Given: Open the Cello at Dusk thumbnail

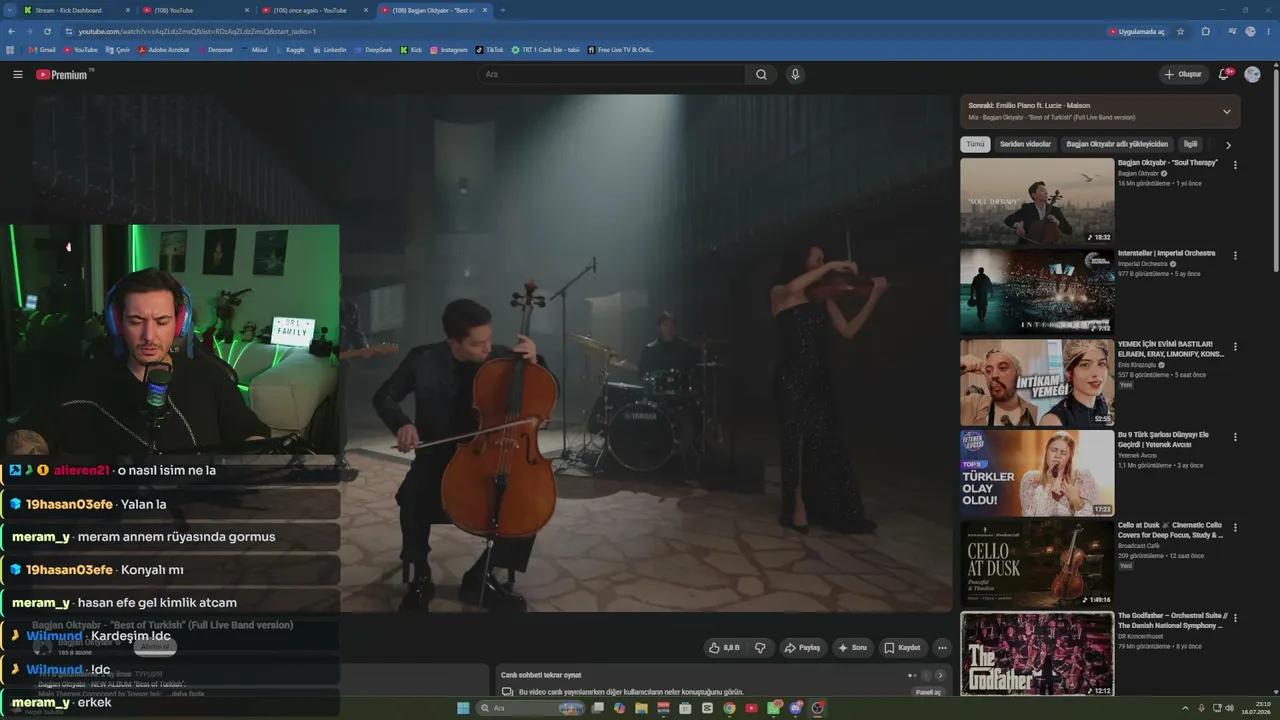Looking at the screenshot, I should tap(1037, 564).
